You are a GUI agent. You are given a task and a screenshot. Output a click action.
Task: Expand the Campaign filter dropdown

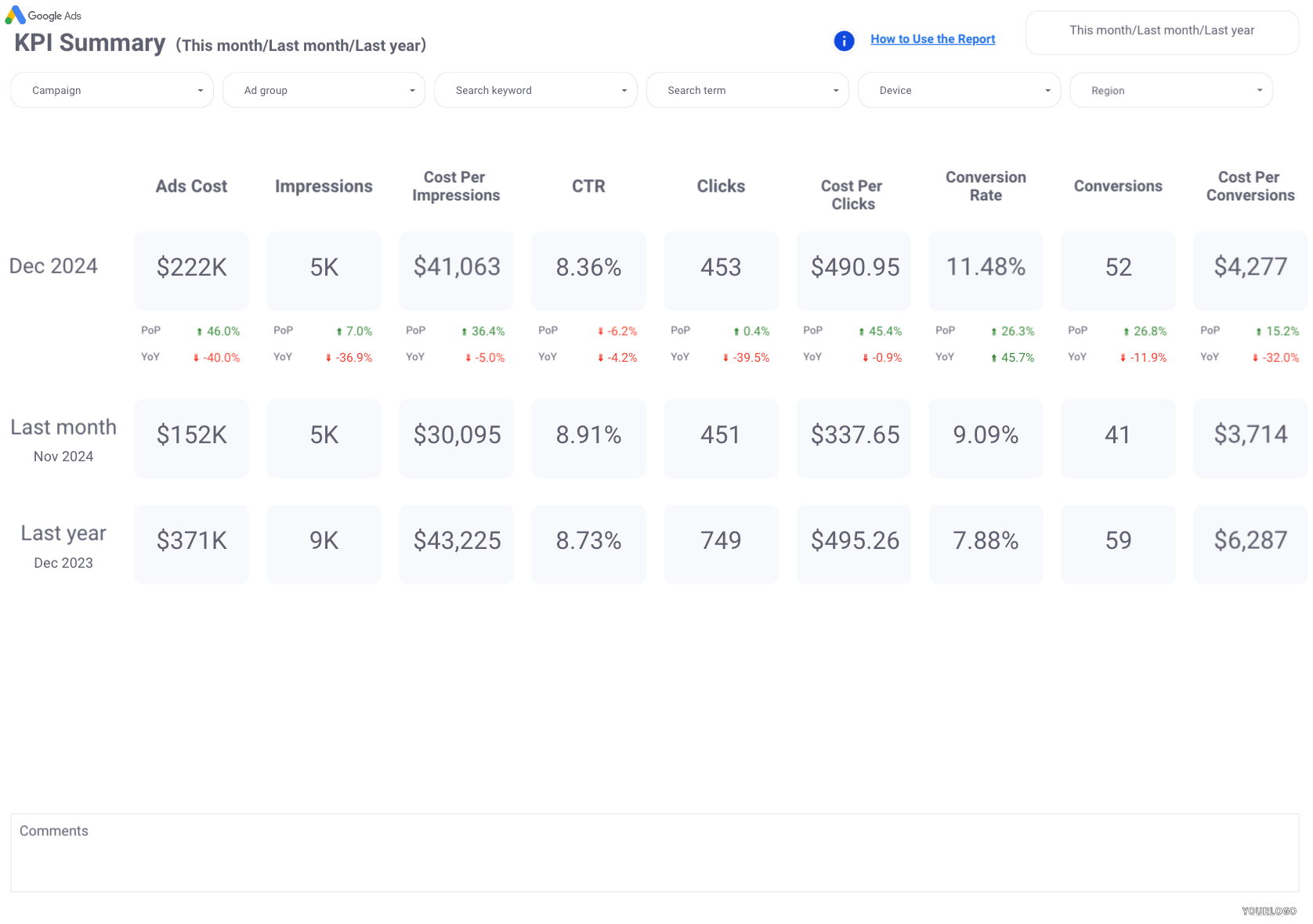pos(112,90)
